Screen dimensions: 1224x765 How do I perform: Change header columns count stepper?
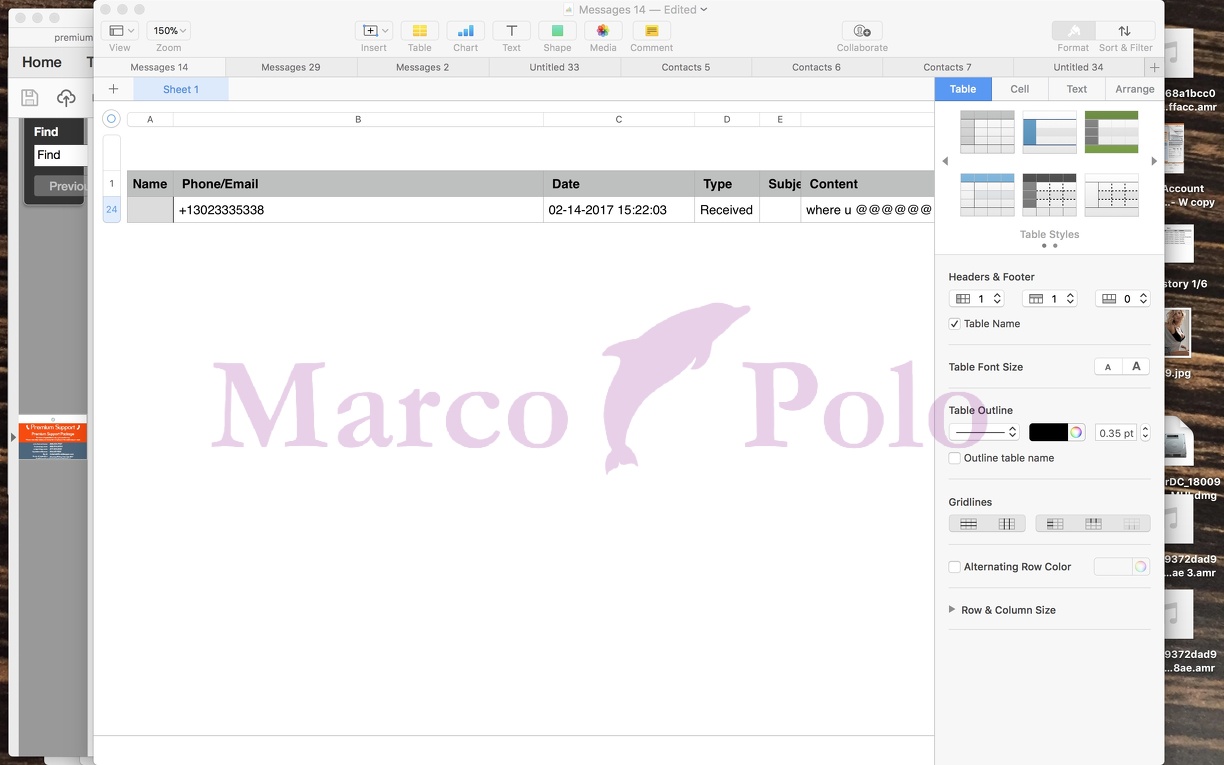click(997, 299)
